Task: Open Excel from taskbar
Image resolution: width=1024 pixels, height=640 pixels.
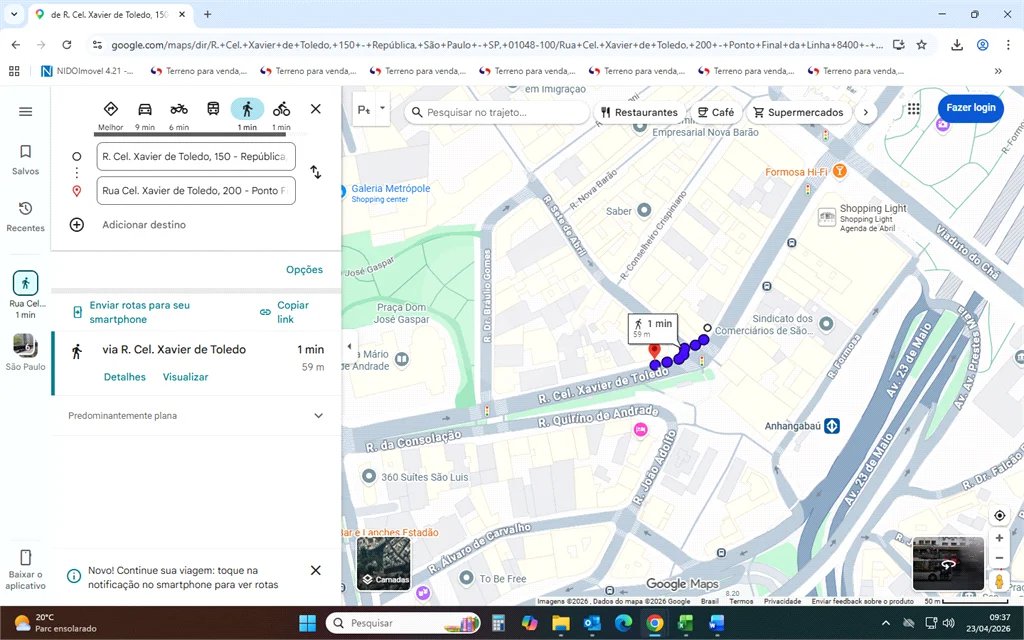Action: point(686,623)
